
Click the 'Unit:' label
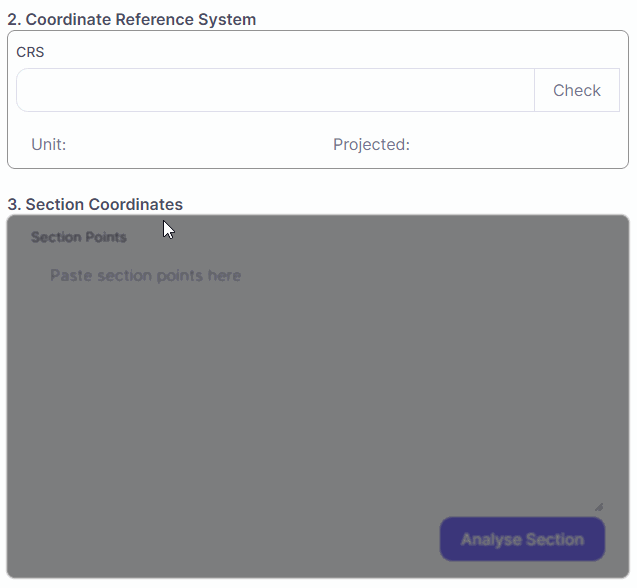click(49, 144)
